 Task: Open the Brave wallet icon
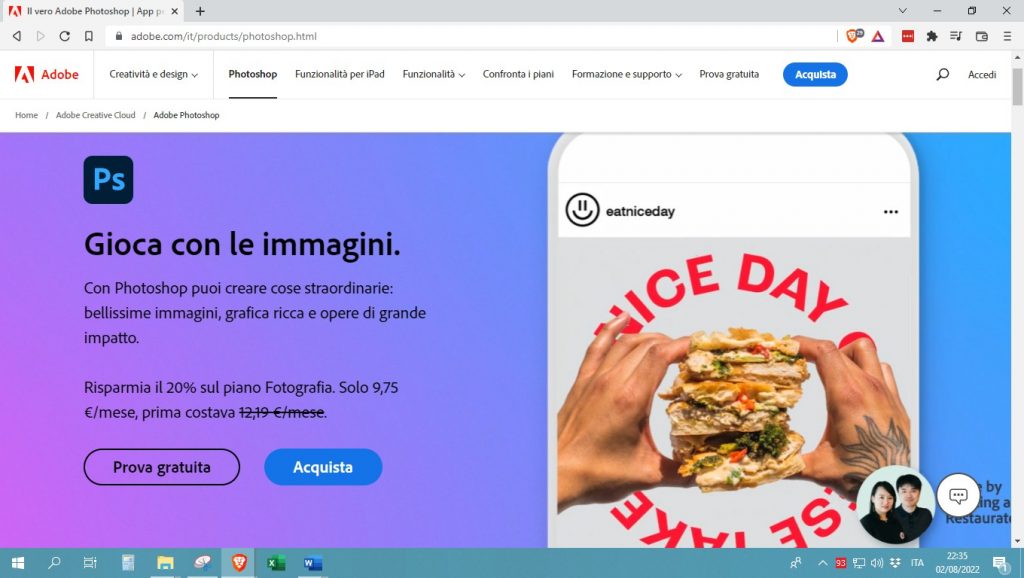pos(981,36)
